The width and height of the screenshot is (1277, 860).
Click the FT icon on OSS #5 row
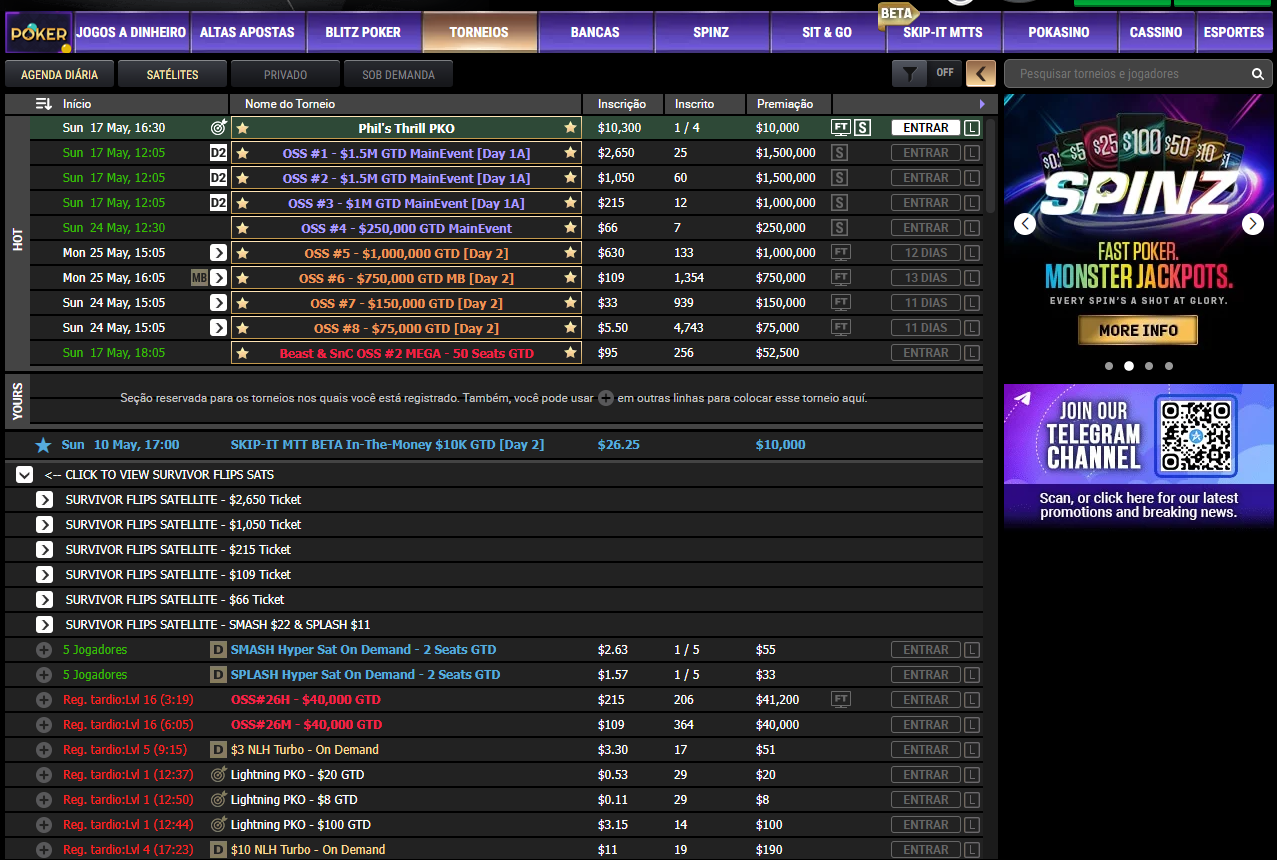tap(841, 253)
